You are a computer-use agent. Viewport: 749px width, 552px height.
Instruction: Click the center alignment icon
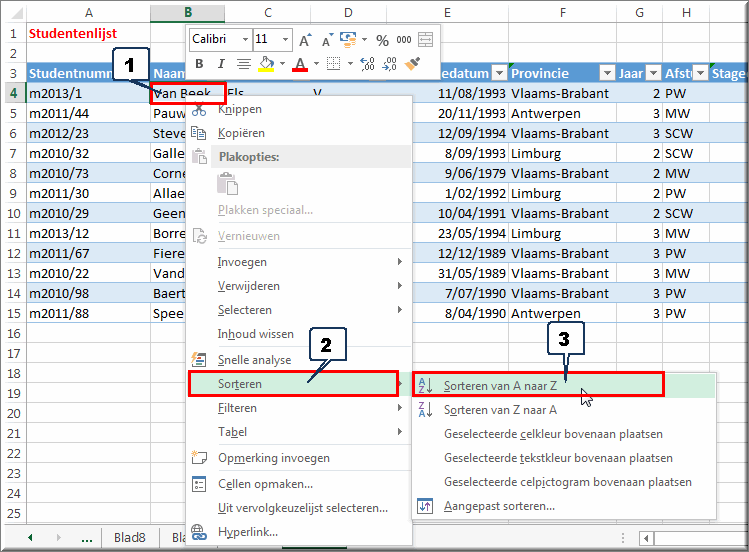[x=244, y=64]
